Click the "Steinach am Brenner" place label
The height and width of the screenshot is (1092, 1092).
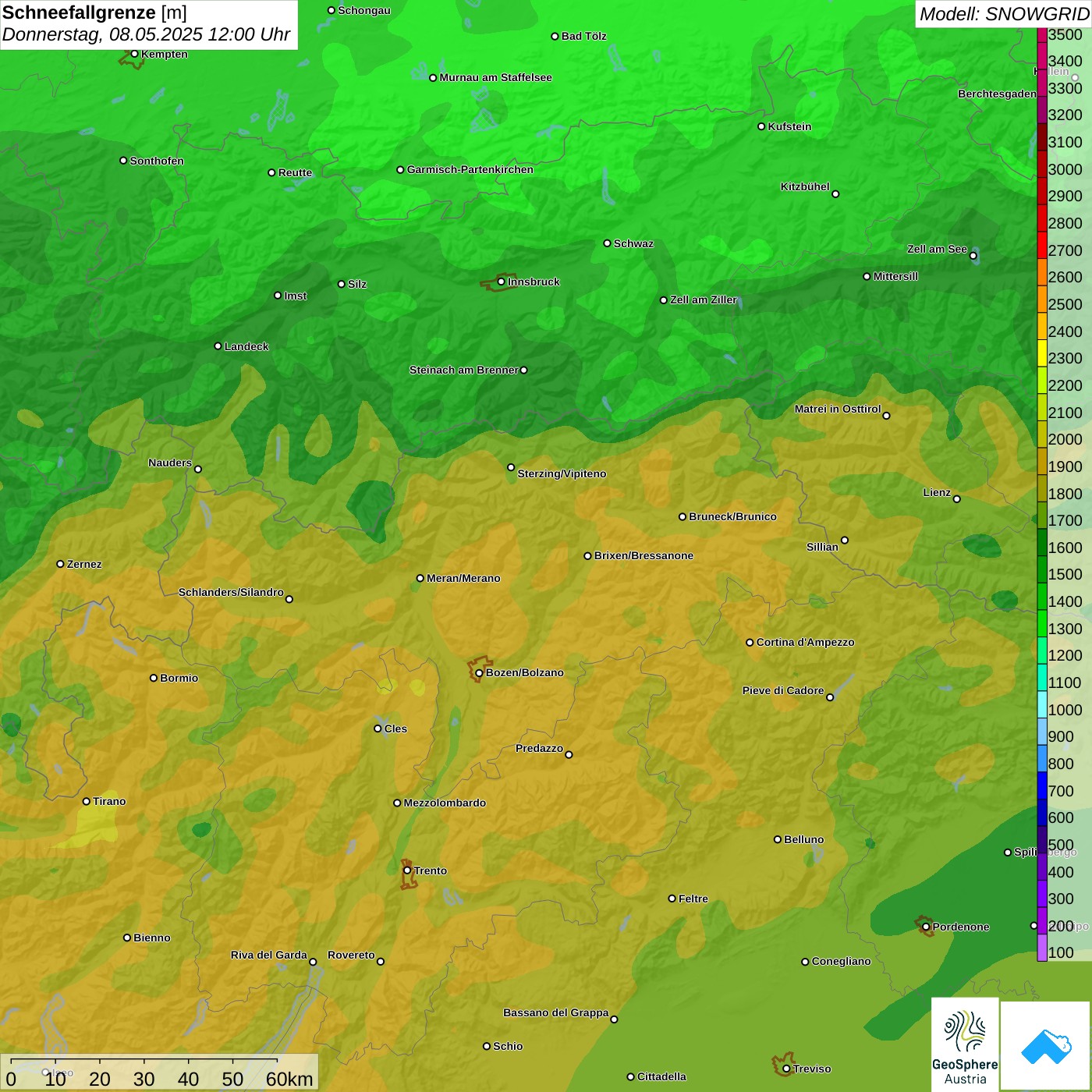point(464,370)
